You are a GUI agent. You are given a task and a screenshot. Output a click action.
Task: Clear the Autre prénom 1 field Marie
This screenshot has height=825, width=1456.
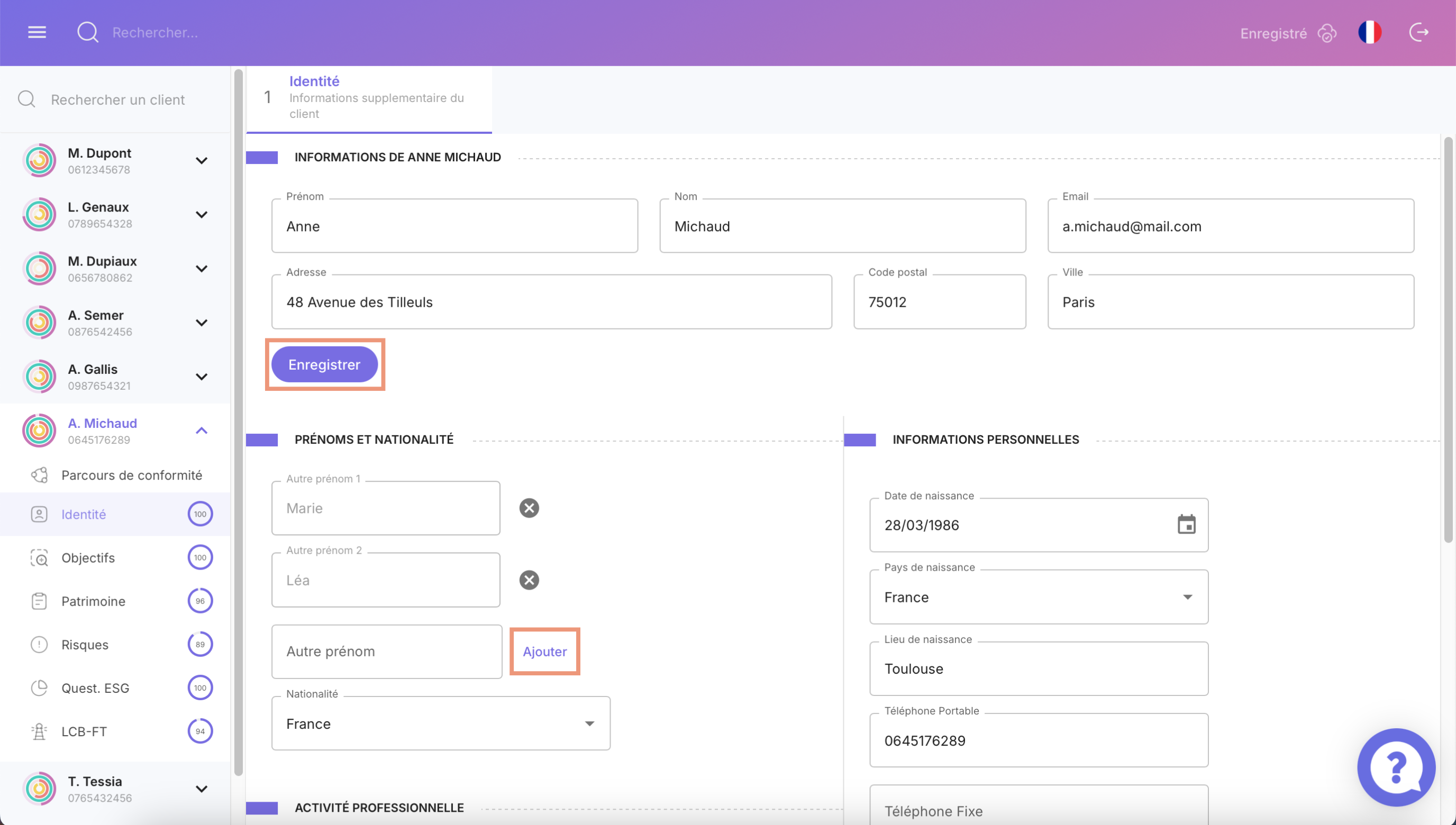529,508
